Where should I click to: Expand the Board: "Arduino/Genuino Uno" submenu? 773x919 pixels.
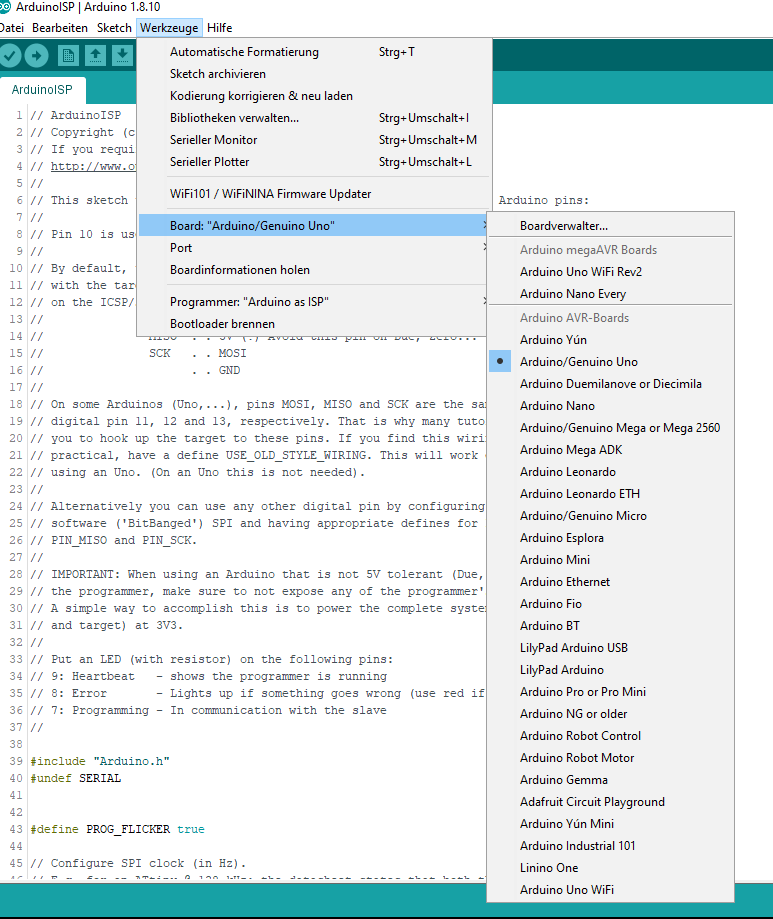coord(314,226)
